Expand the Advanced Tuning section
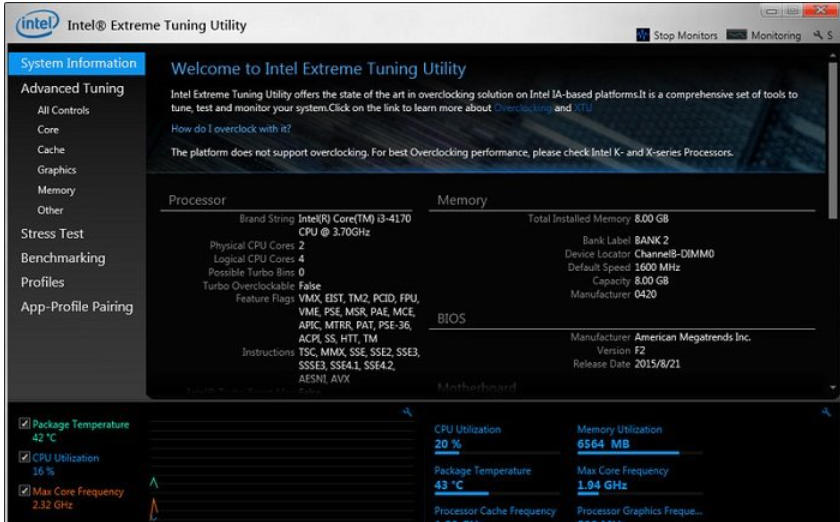 click(72, 88)
